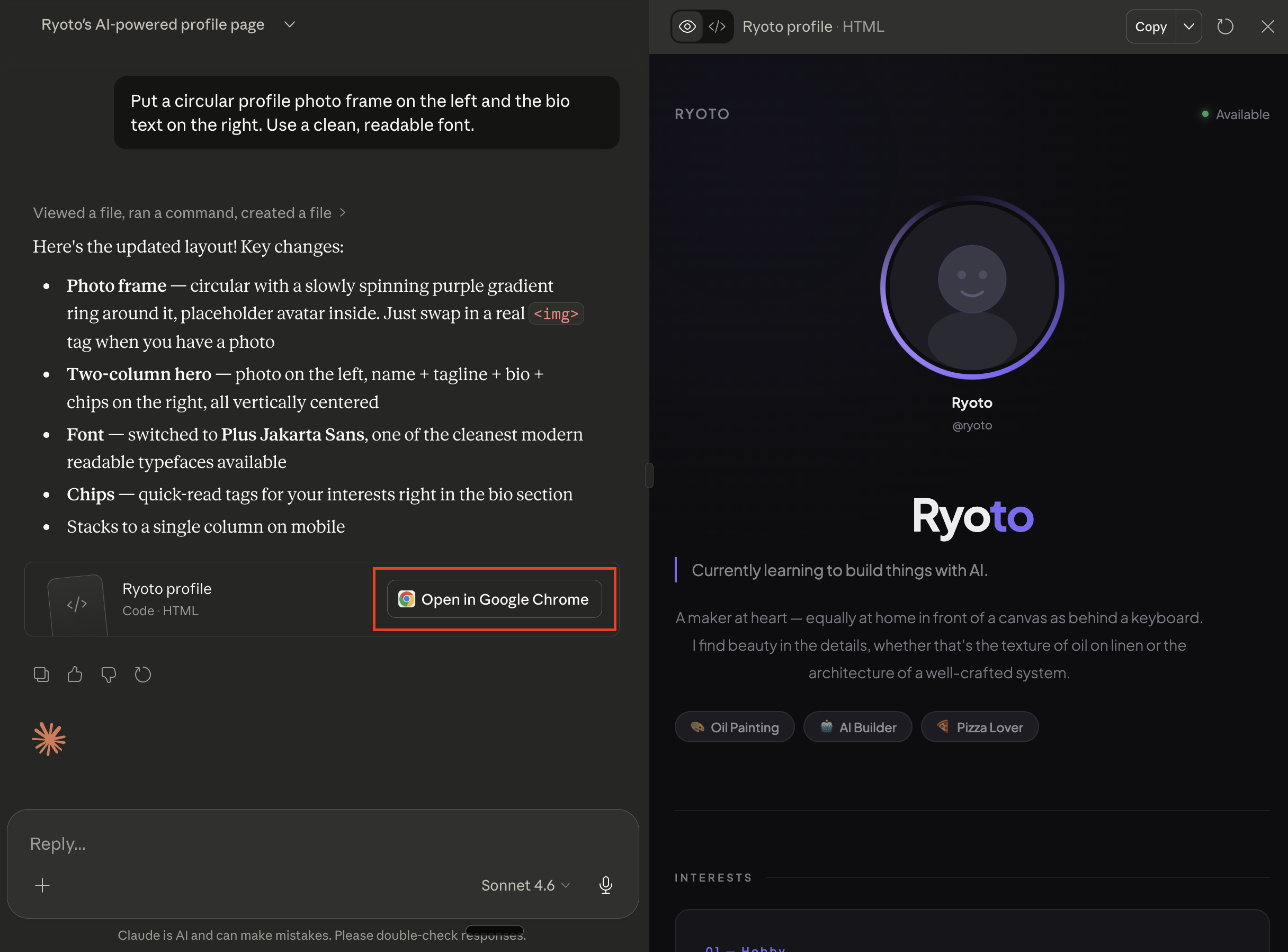Click the microphone voice input icon
Viewport: 1288px width, 952px height.
[605, 885]
